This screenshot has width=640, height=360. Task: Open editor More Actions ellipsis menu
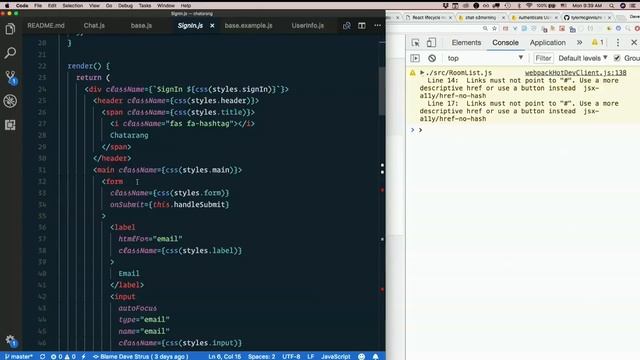[x=378, y=25]
